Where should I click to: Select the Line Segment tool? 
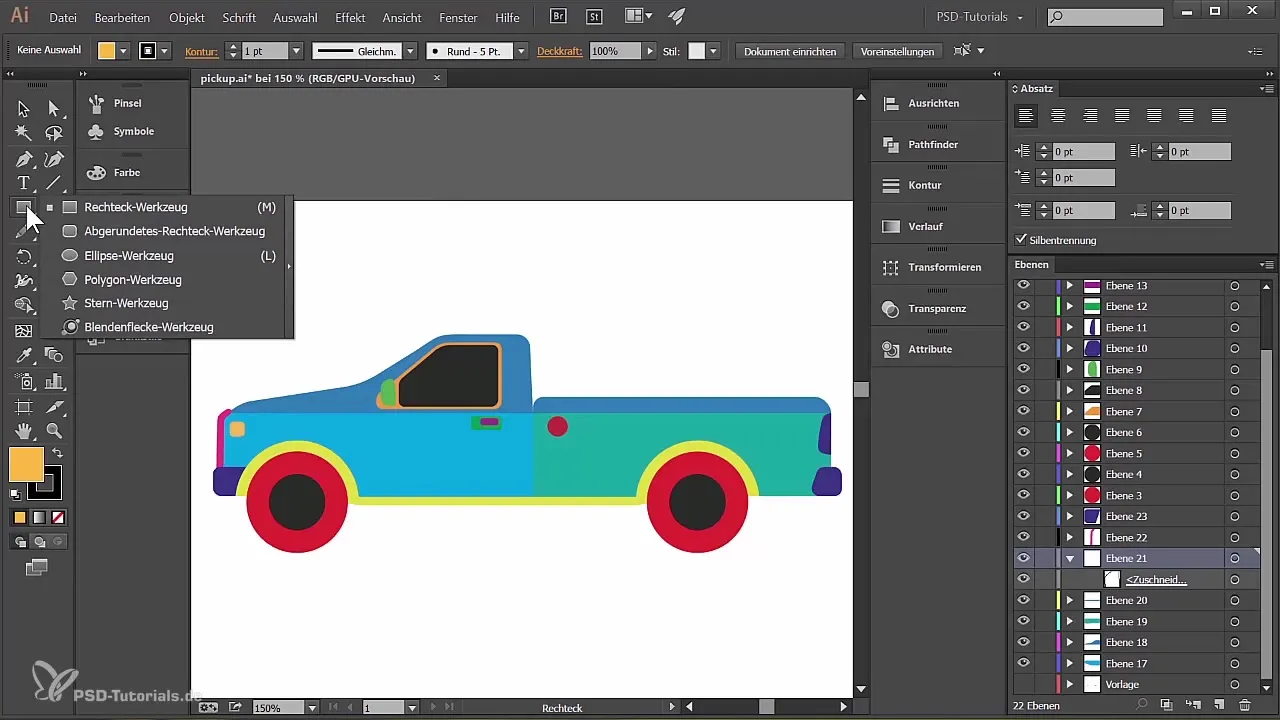tap(54, 183)
